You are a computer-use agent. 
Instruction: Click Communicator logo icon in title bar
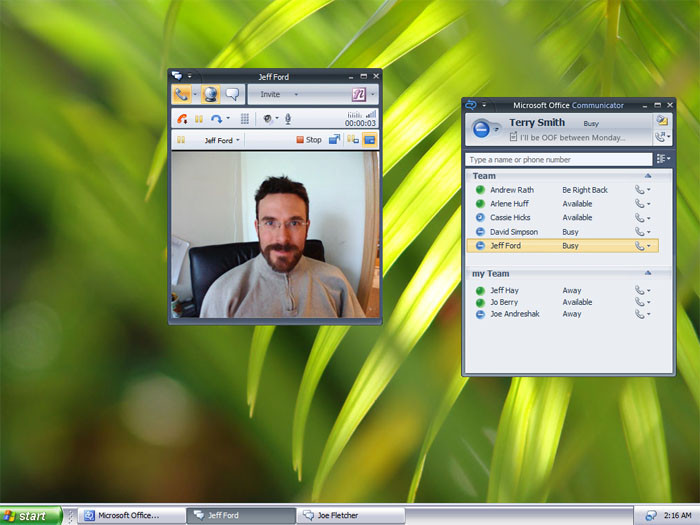(x=471, y=105)
